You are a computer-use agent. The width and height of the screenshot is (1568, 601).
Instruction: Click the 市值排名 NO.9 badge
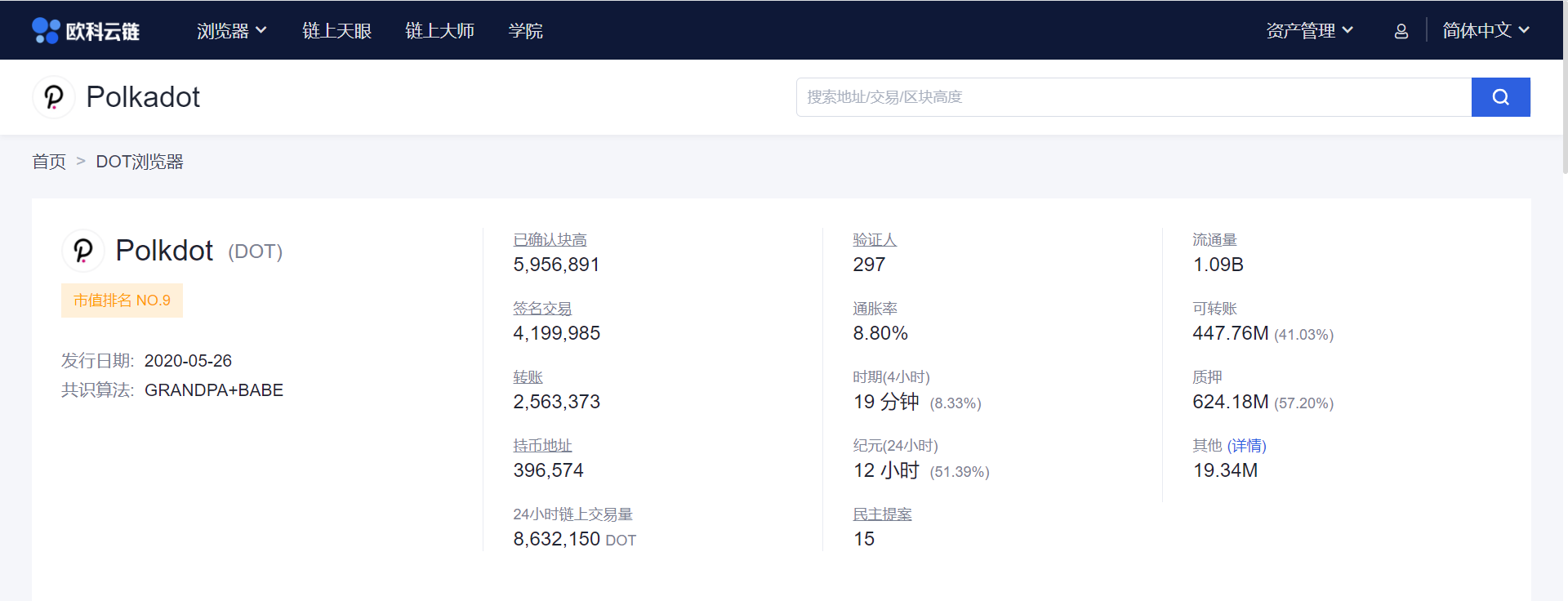point(122,300)
